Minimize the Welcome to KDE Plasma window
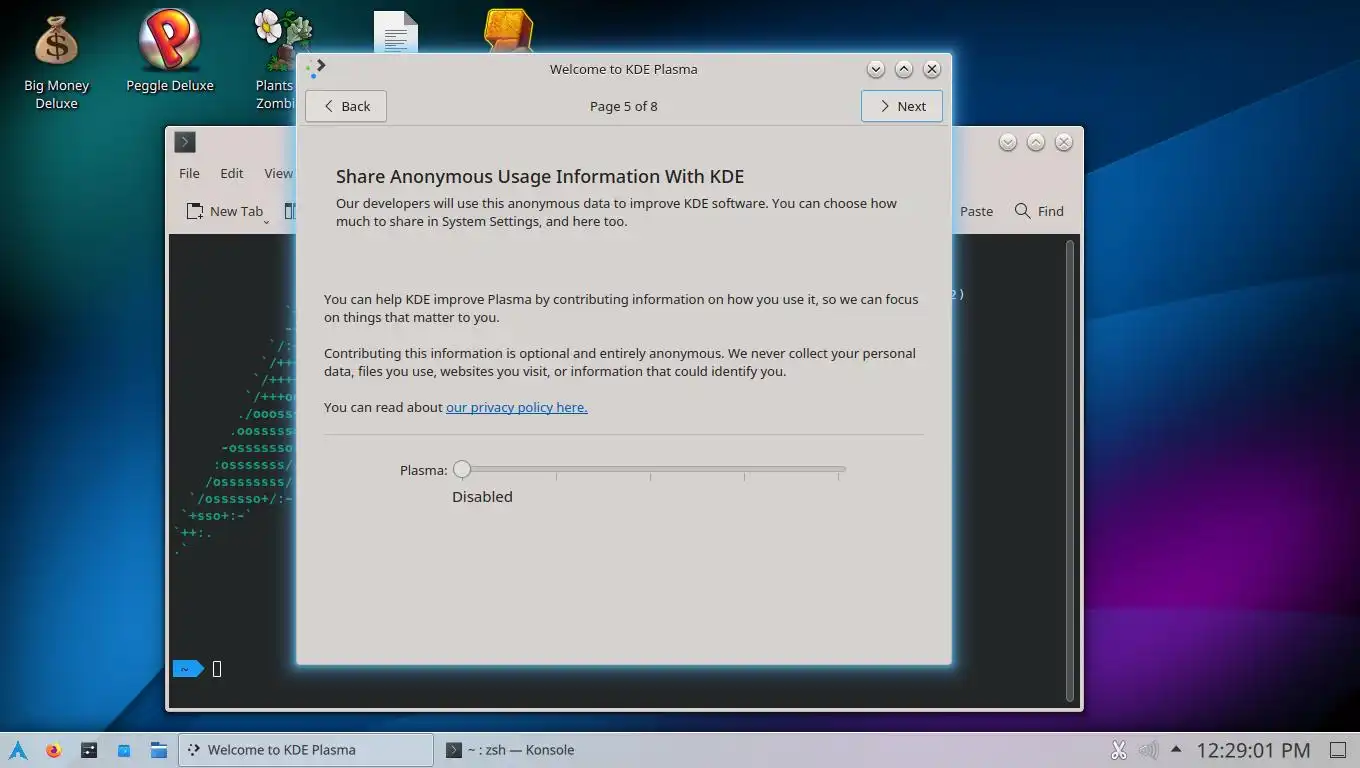This screenshot has height=768, width=1360. coord(876,69)
